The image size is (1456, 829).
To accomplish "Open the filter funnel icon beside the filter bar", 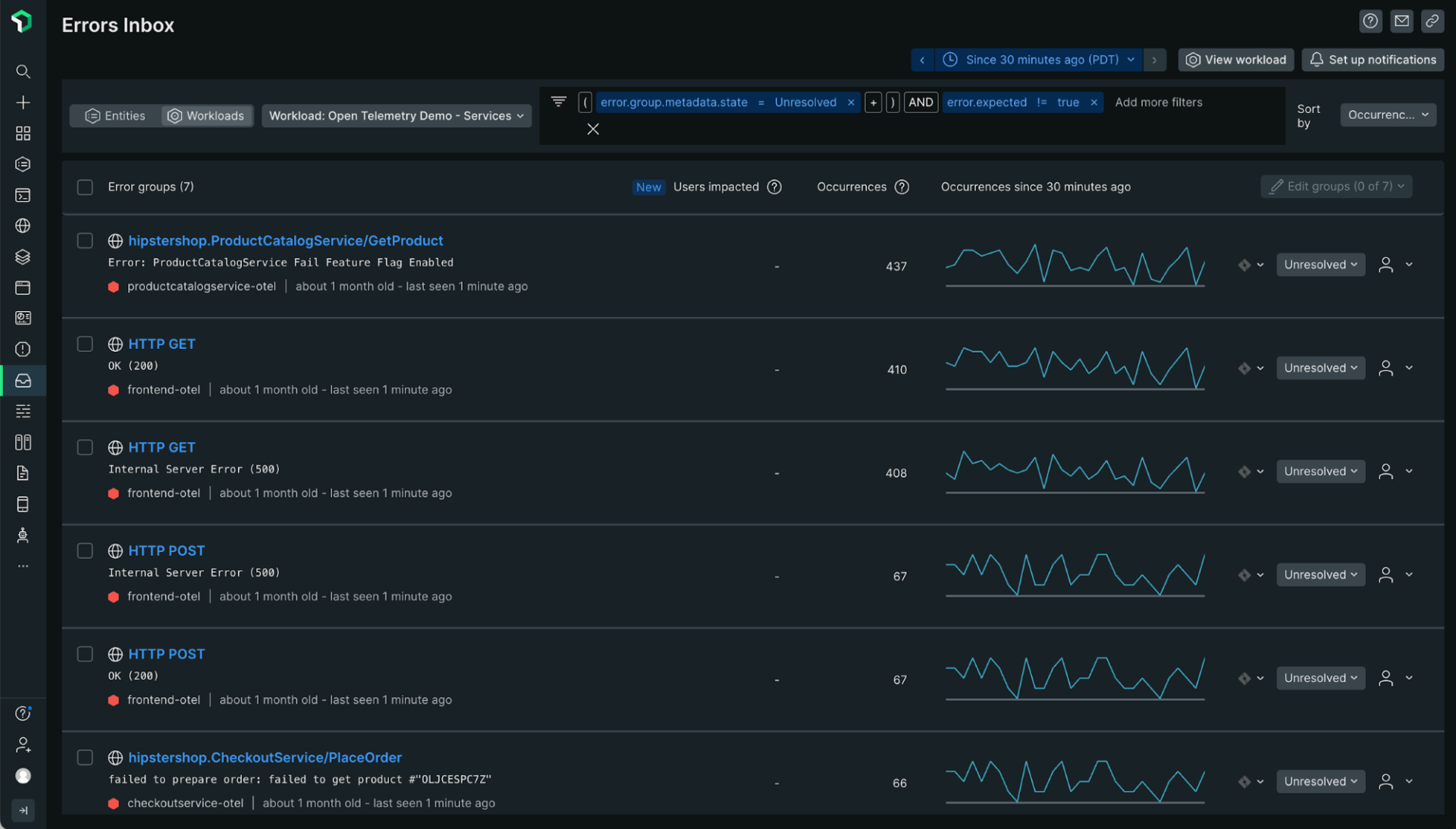I will [559, 102].
